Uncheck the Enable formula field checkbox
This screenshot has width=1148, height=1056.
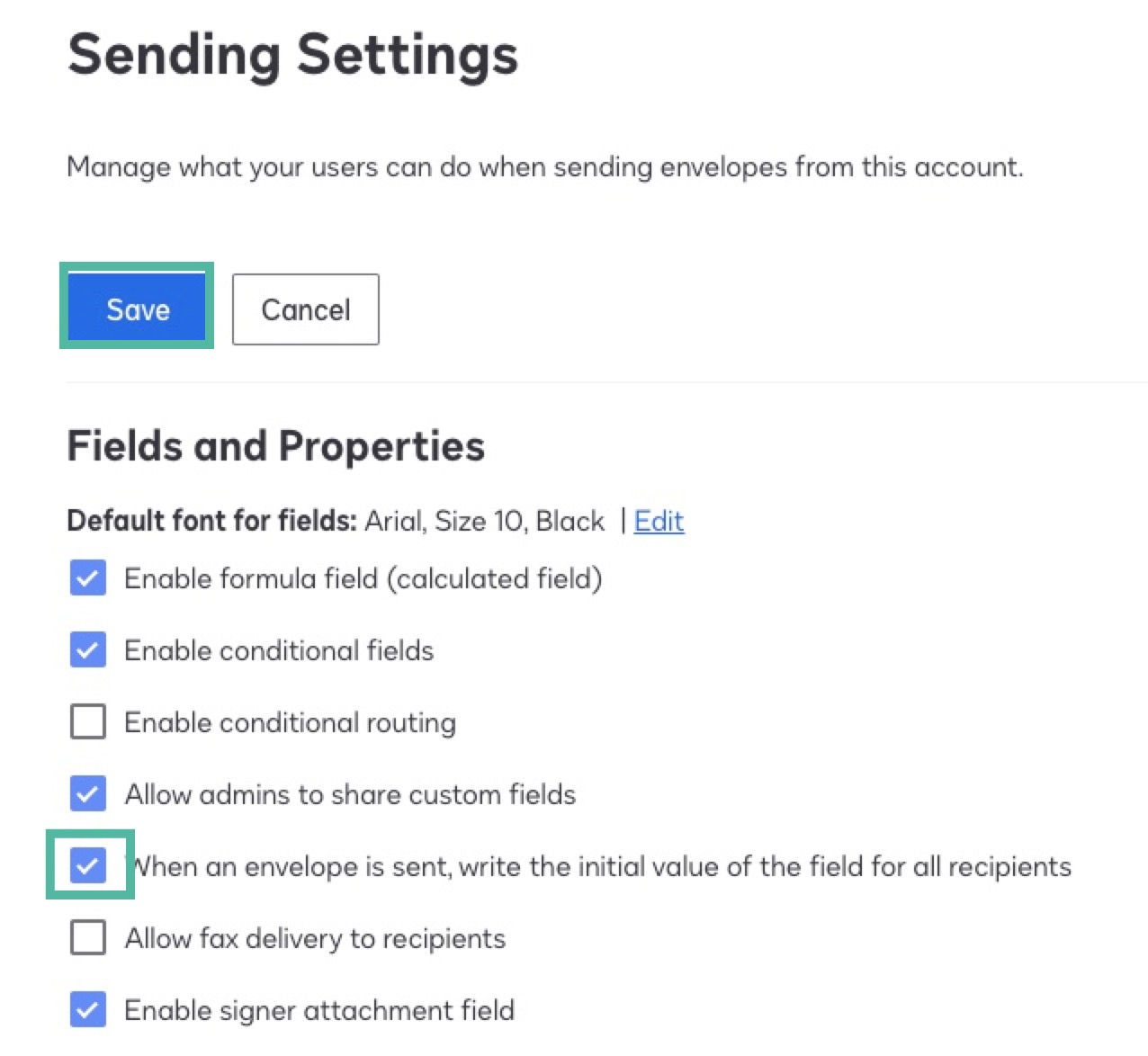88,578
